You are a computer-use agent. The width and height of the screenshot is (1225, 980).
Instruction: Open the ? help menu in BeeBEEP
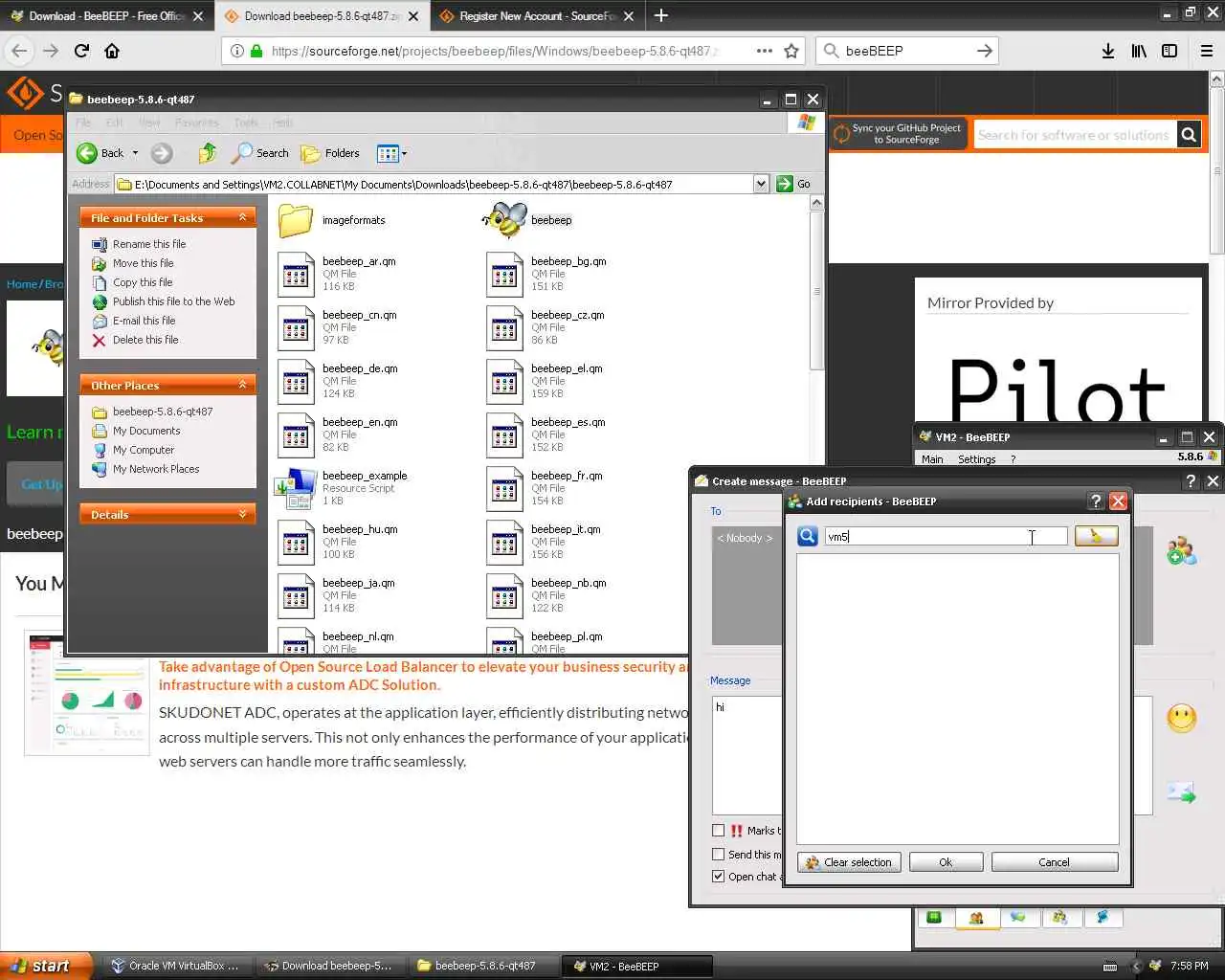tap(1013, 459)
